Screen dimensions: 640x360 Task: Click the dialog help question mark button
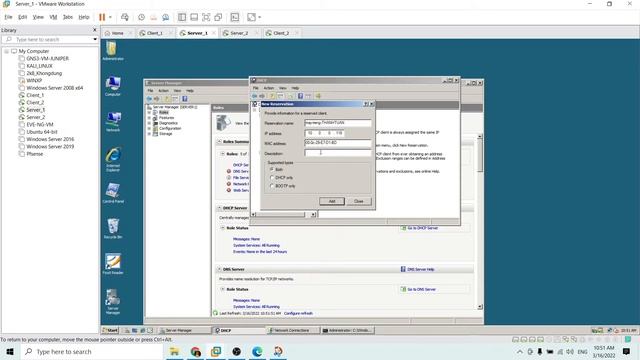click(366, 104)
